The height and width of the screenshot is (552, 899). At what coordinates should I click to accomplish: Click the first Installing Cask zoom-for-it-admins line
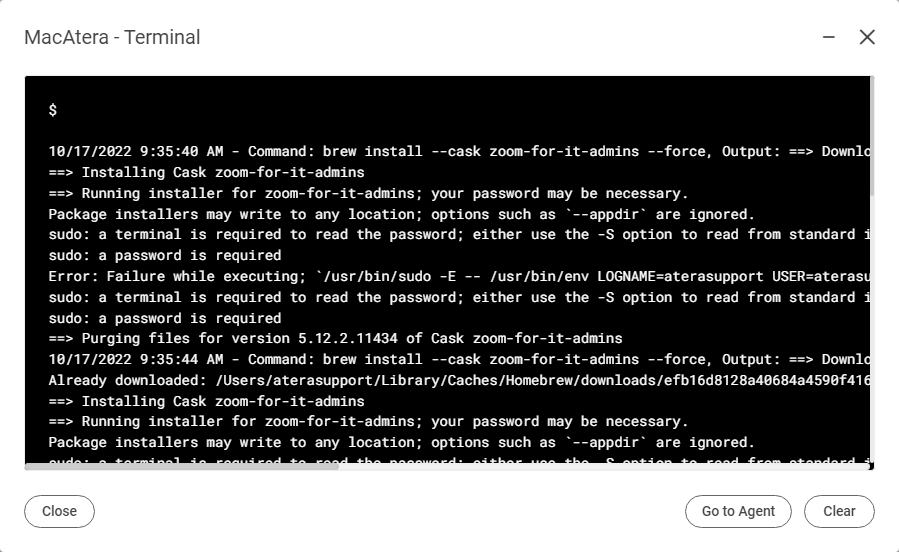point(206,172)
